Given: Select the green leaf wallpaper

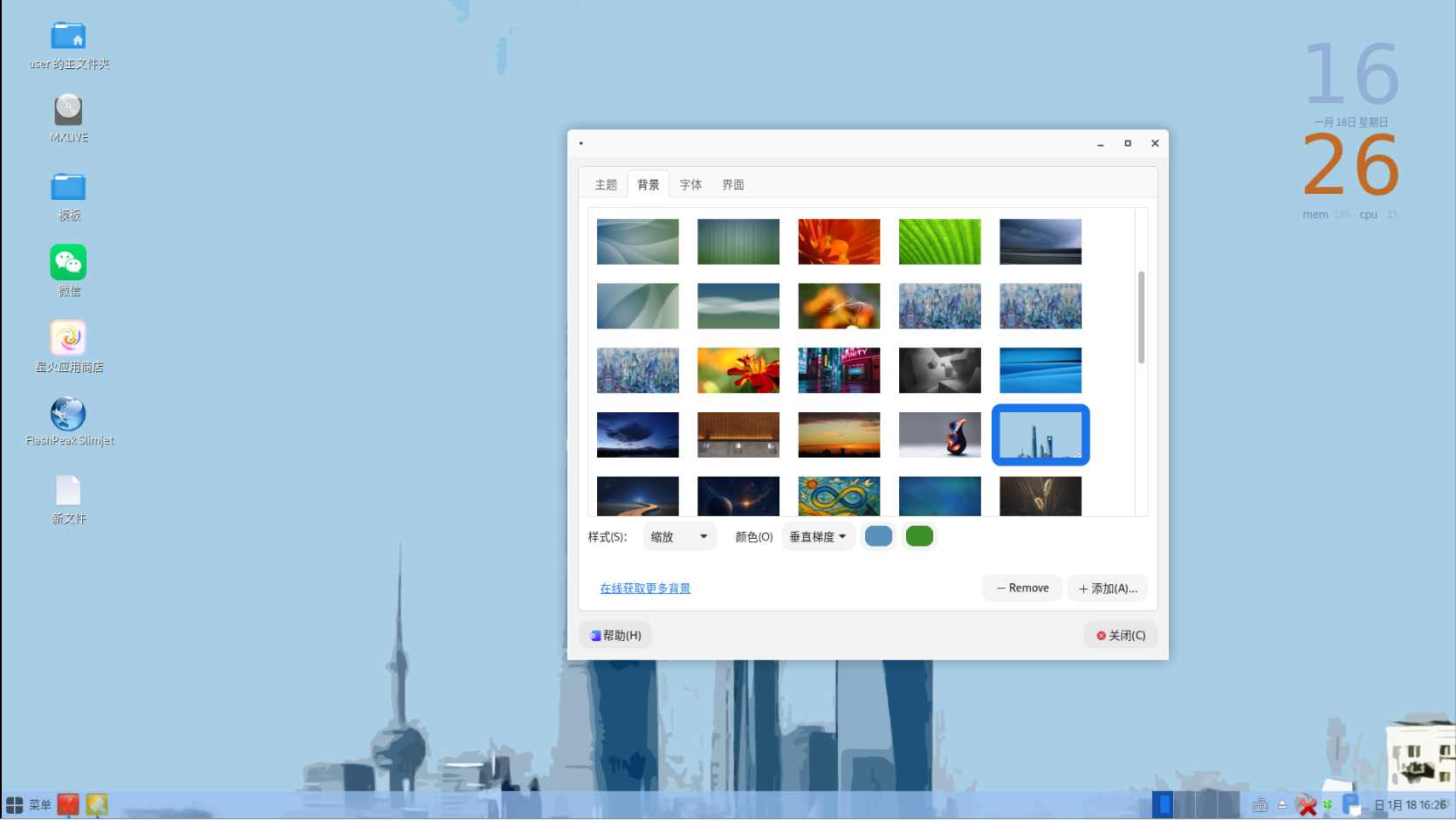Looking at the screenshot, I should click(x=940, y=242).
